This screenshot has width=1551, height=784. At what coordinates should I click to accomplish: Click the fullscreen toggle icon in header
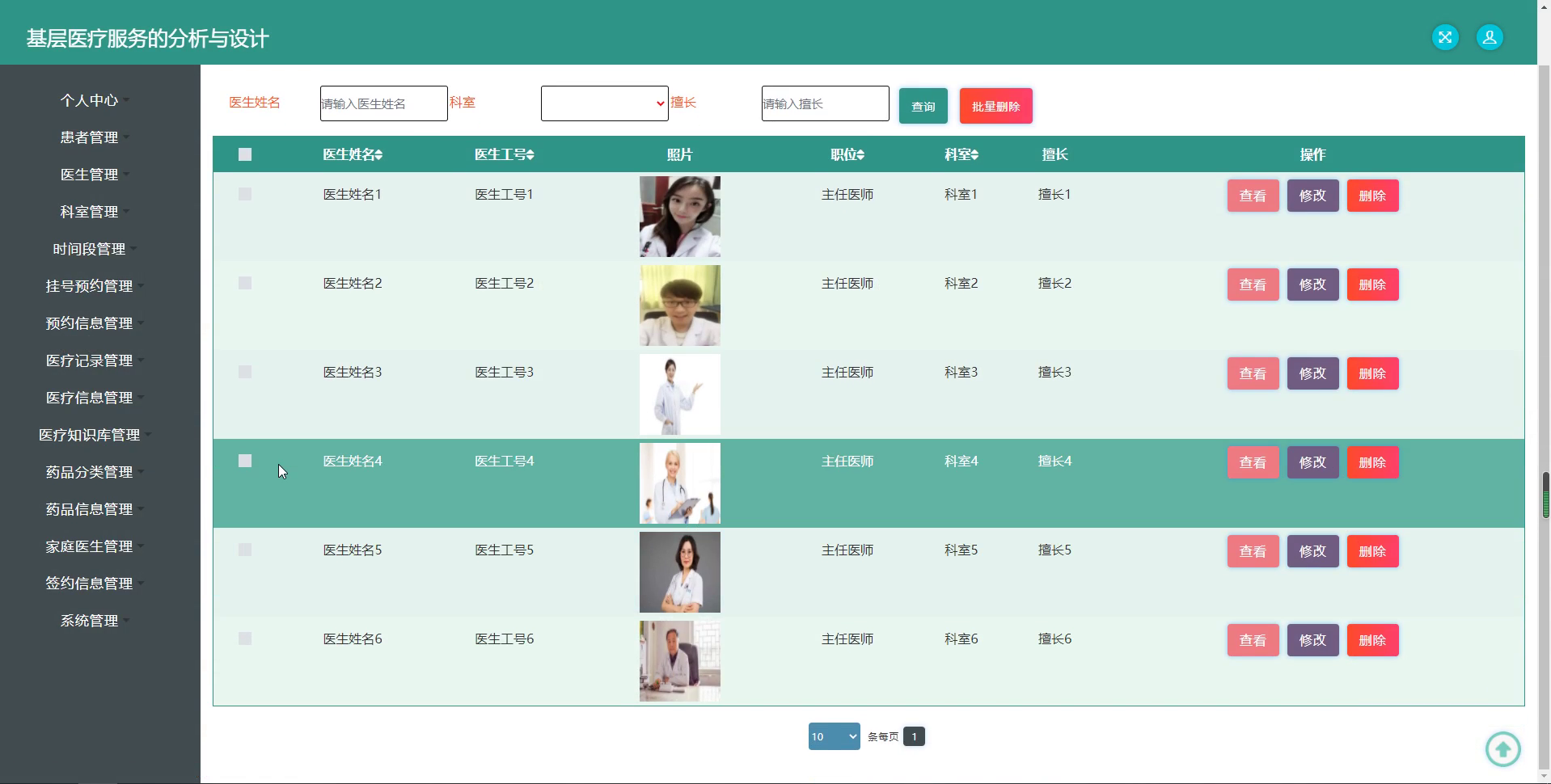(x=1445, y=37)
